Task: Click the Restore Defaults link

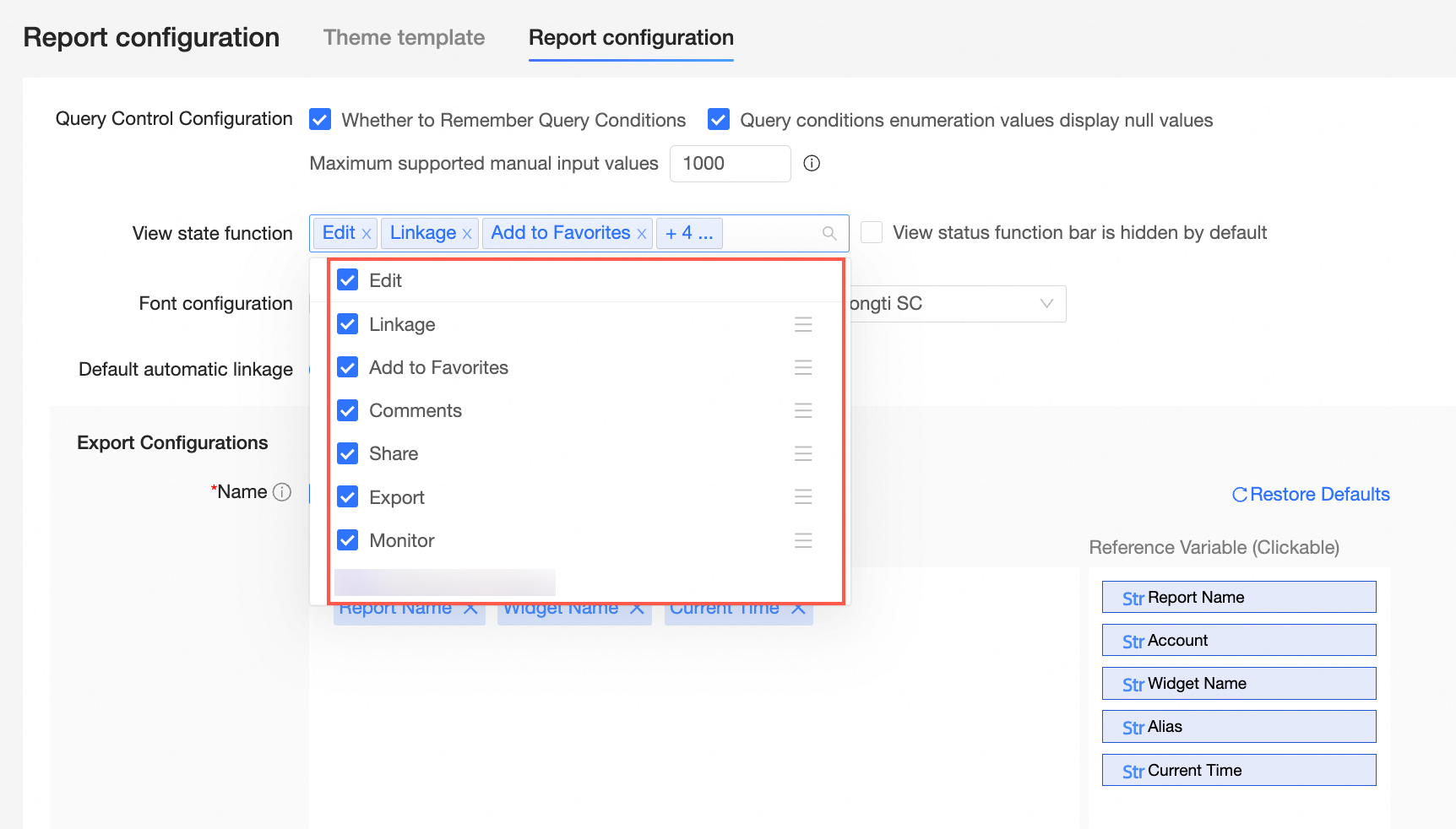Action: [x=1311, y=495]
